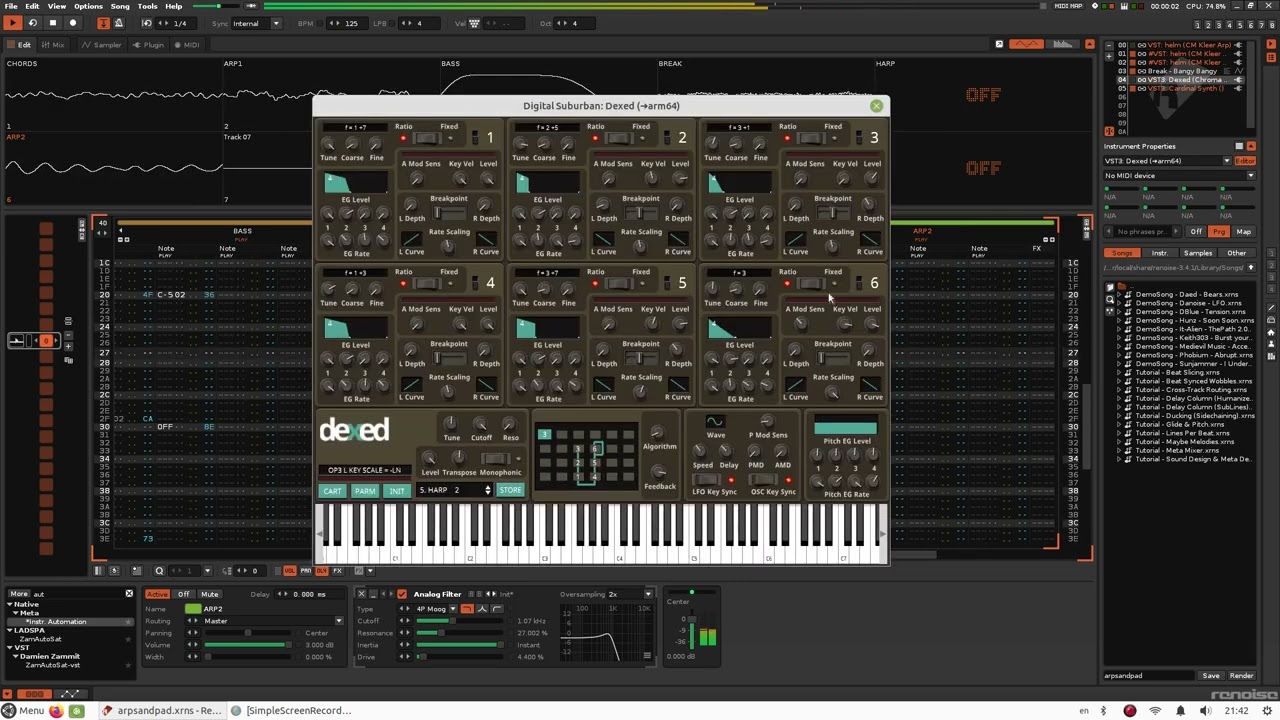
Task: Expand DemoSong - Daed - Bears.xrns entry
Action: coord(1120,295)
